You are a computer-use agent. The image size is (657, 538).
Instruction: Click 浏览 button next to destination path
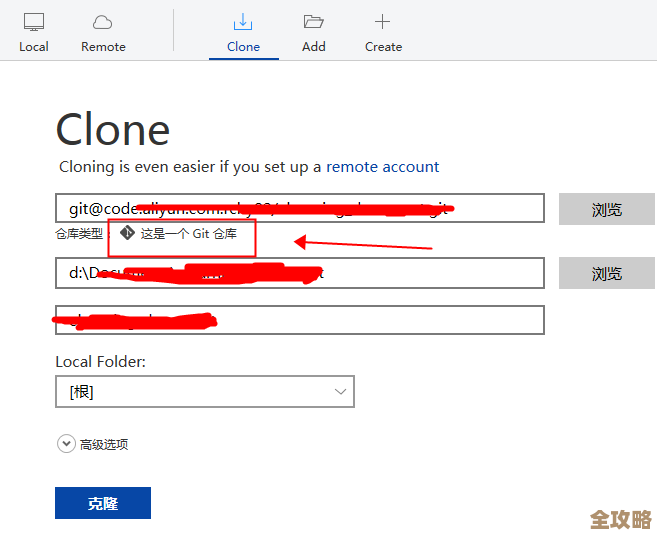[606, 273]
